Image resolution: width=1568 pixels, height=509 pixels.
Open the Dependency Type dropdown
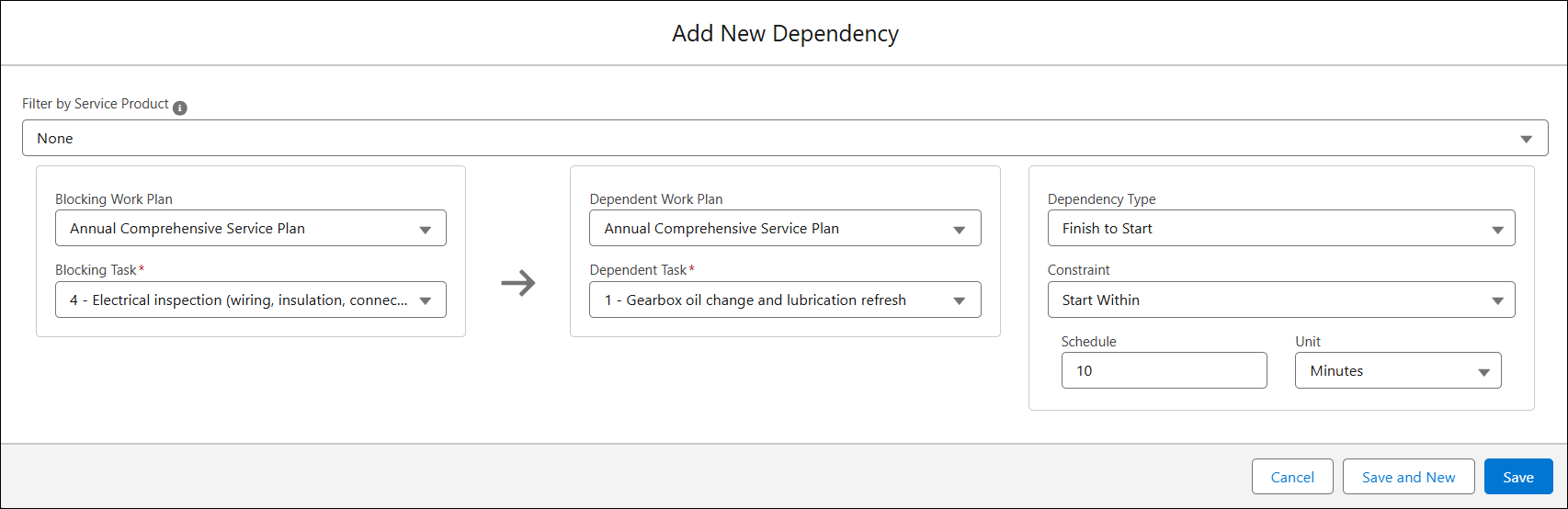pyautogui.click(x=1281, y=228)
